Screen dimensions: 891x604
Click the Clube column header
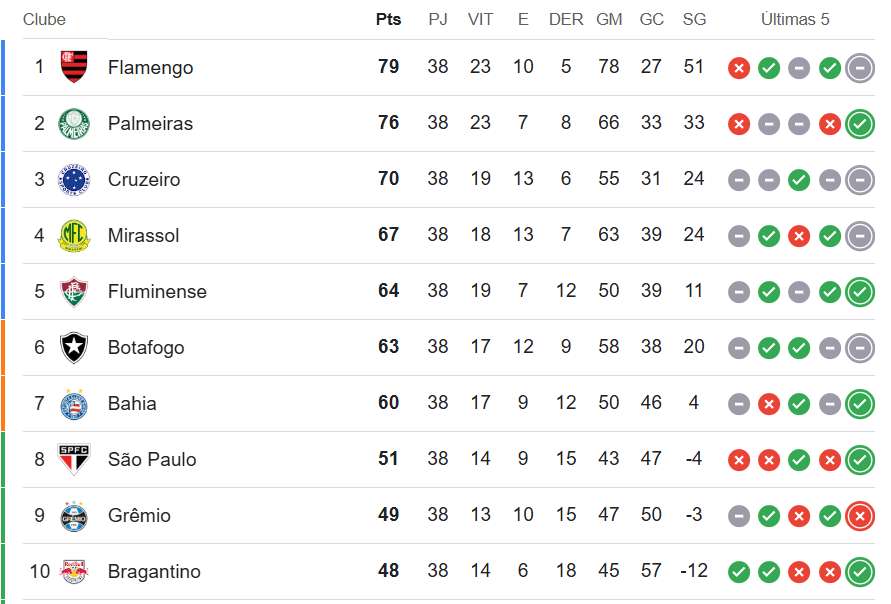[44, 20]
